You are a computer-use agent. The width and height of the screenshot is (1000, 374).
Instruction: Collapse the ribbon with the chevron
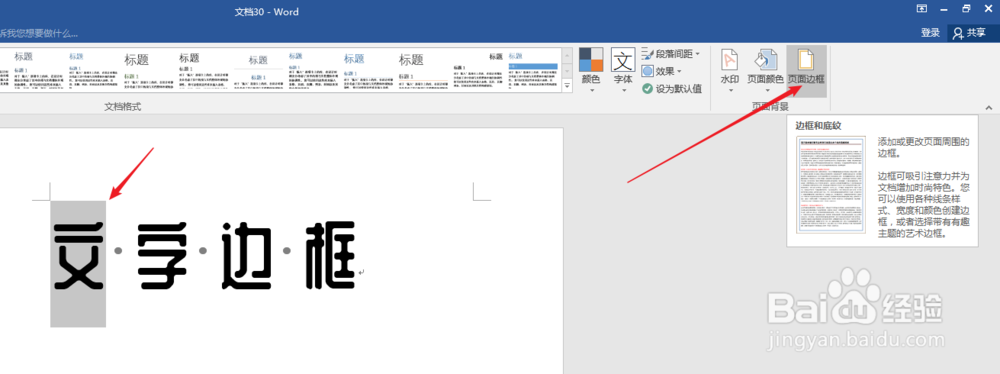point(989,108)
